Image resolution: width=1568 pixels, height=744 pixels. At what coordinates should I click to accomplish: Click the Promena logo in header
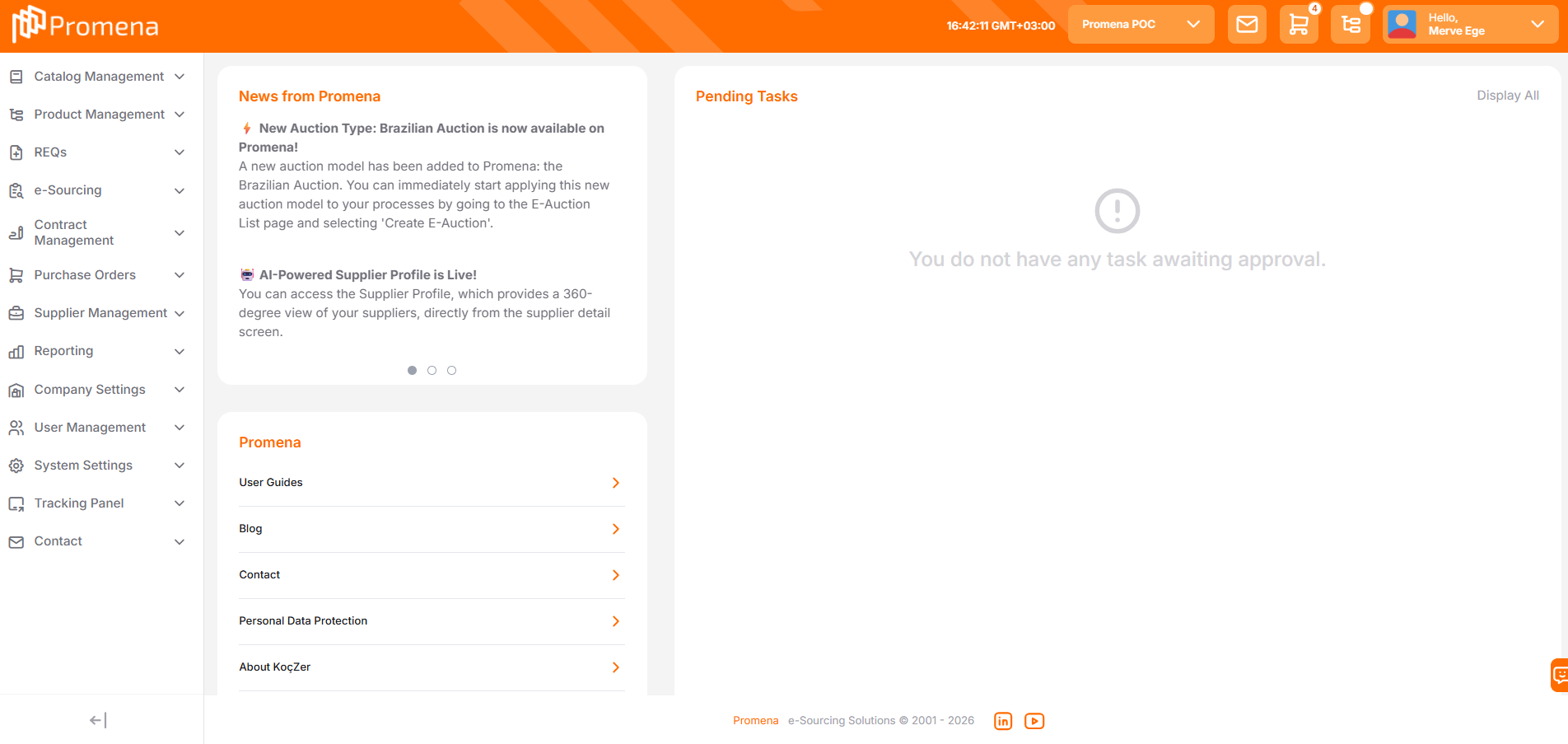85,25
